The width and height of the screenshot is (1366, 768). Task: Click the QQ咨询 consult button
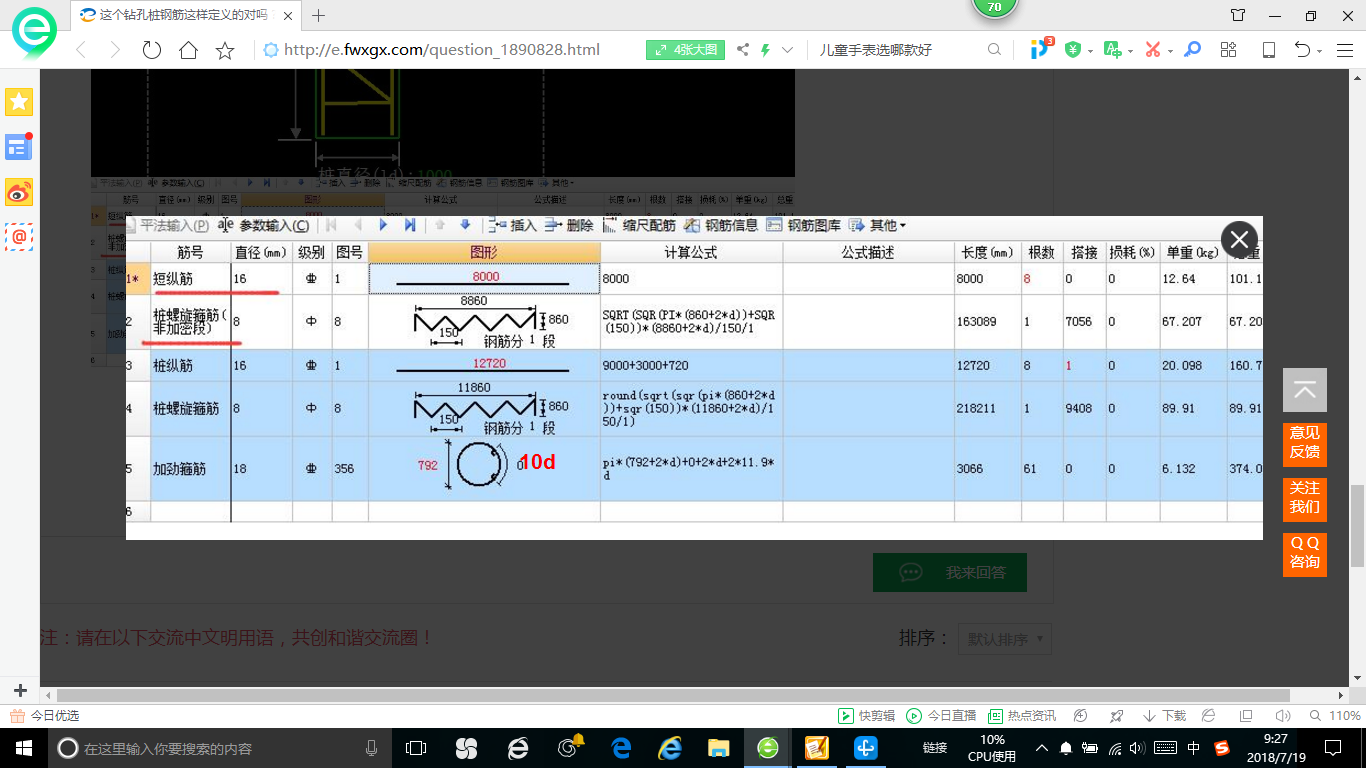(x=1305, y=553)
